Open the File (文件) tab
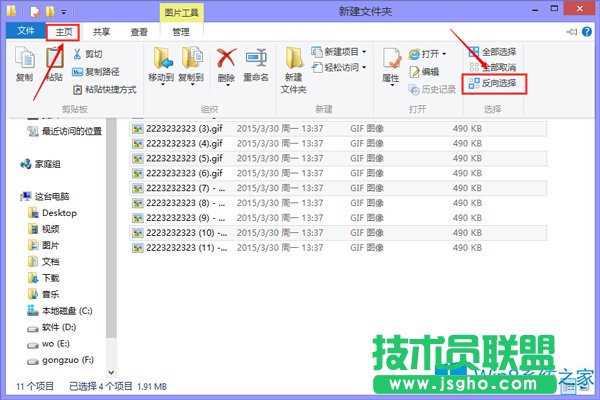 click(x=25, y=31)
